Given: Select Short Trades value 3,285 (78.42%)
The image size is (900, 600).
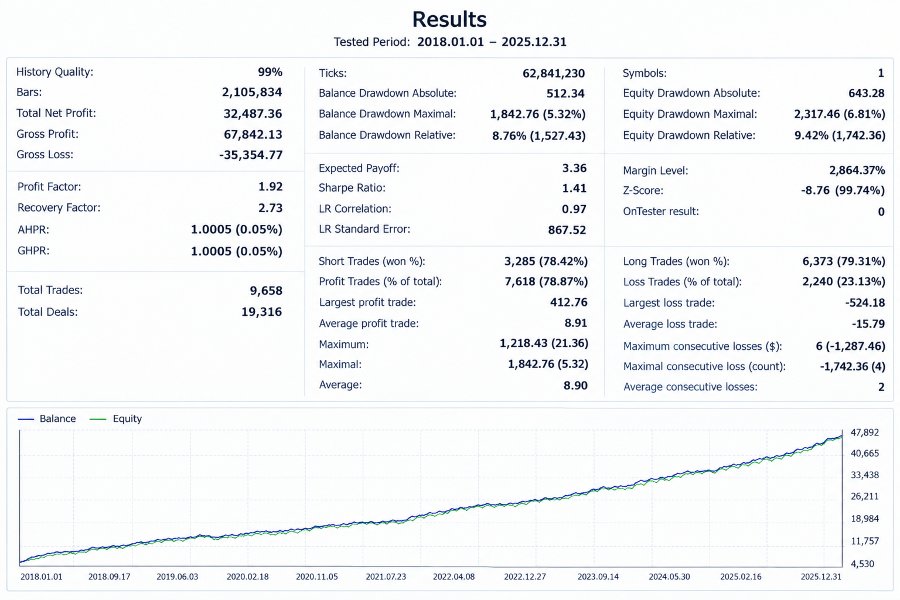Looking at the screenshot, I should pyautogui.click(x=546, y=261).
